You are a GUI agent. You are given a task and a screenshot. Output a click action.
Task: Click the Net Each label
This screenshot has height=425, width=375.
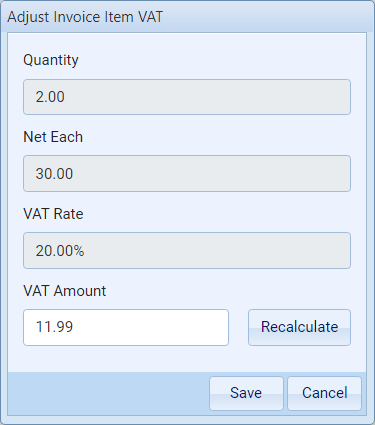coord(53,137)
